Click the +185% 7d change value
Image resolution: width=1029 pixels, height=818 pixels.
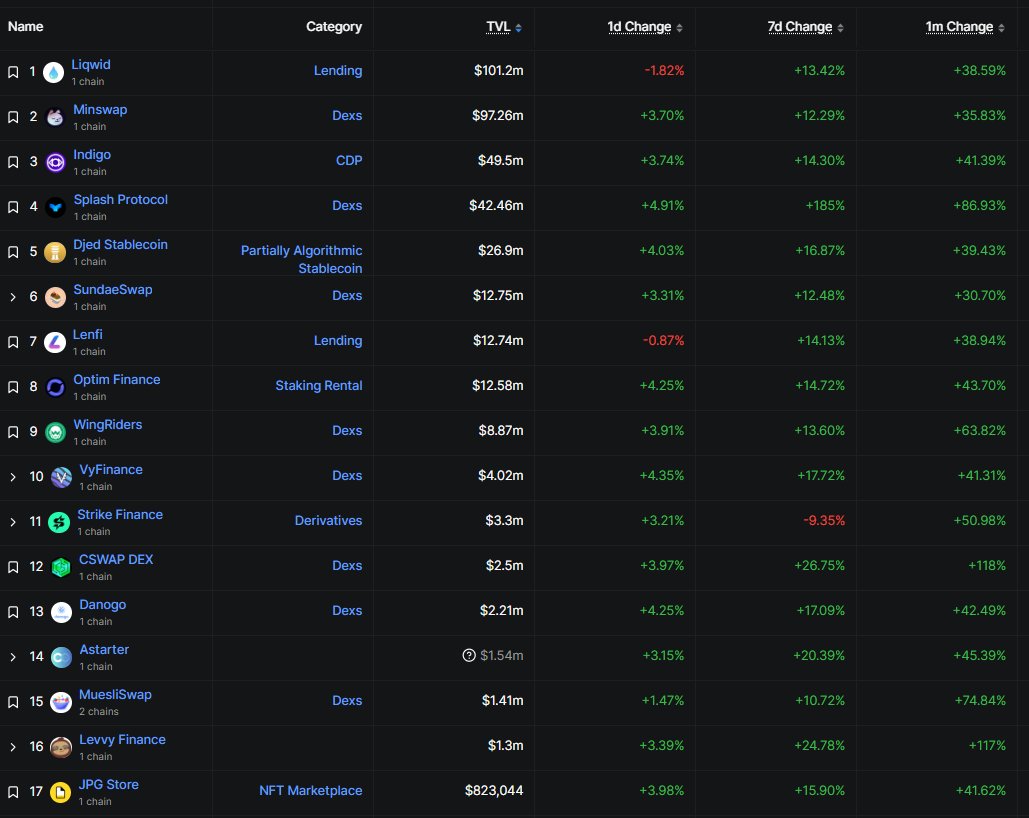(825, 205)
